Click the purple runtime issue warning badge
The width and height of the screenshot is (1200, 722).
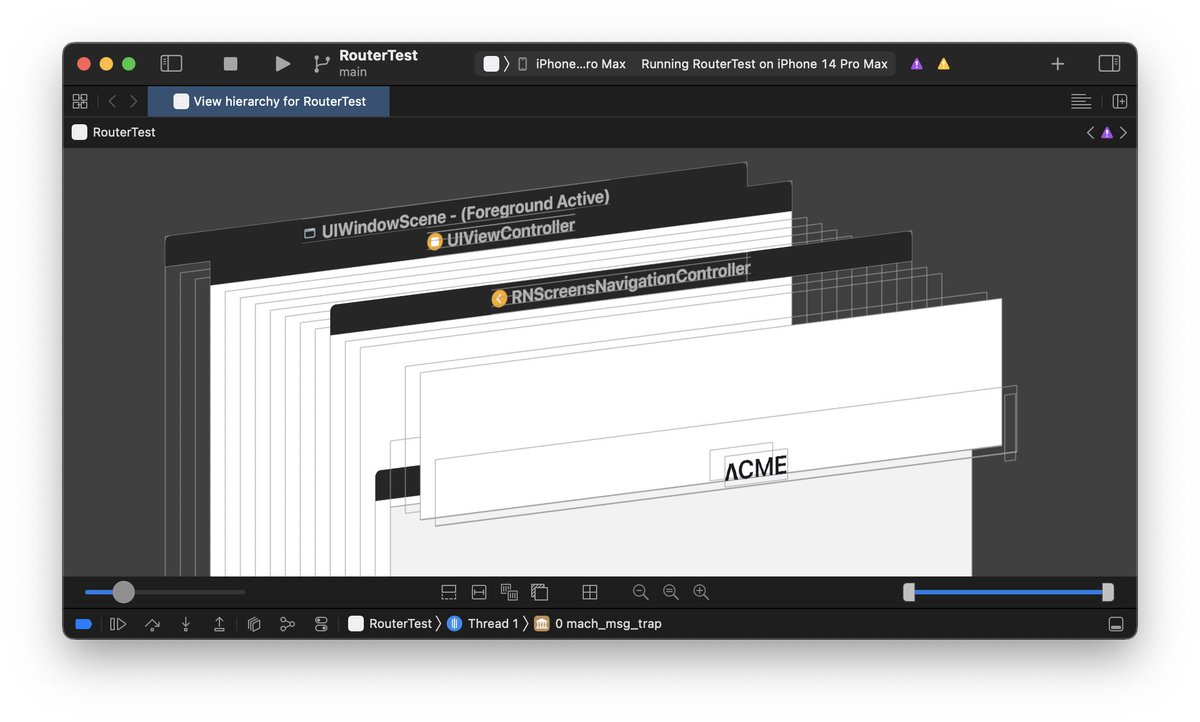[x=916, y=63]
